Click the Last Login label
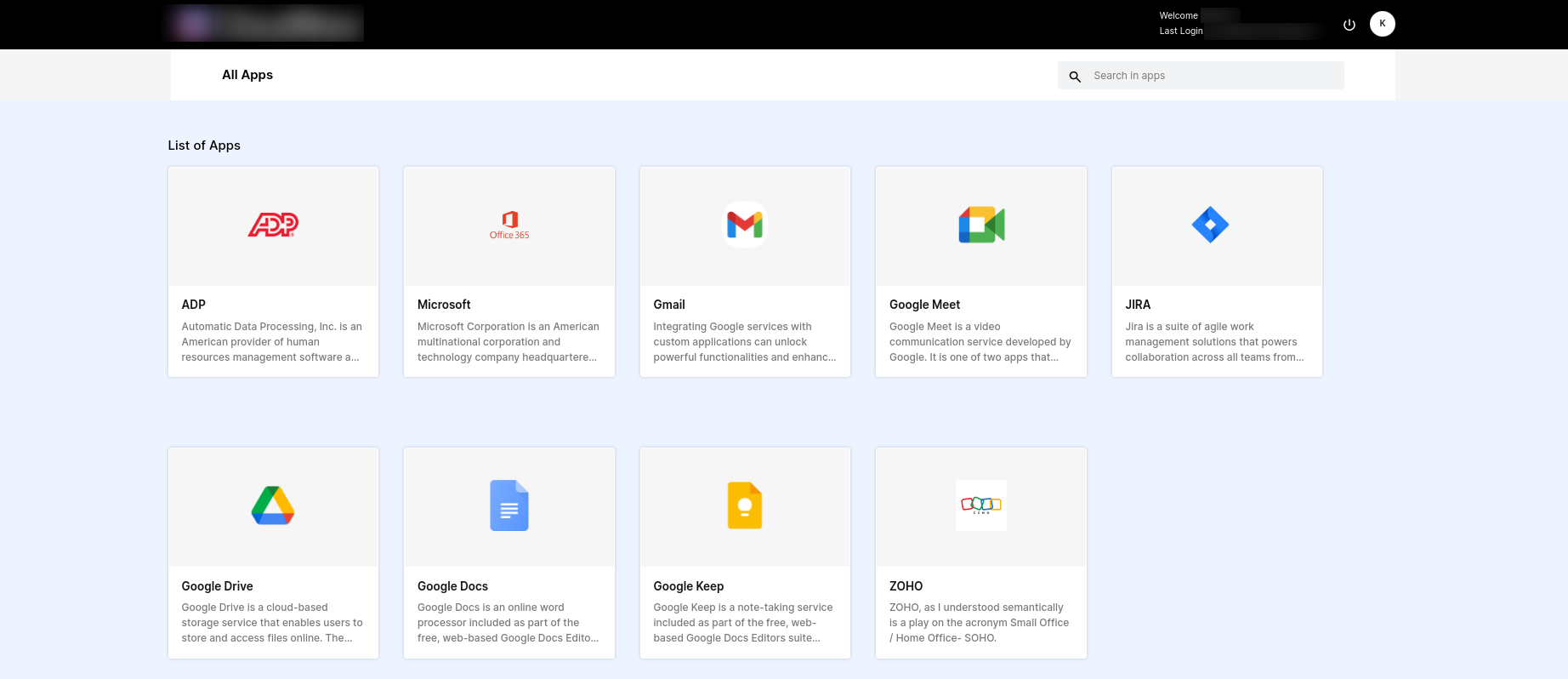1568x679 pixels. (x=1181, y=31)
